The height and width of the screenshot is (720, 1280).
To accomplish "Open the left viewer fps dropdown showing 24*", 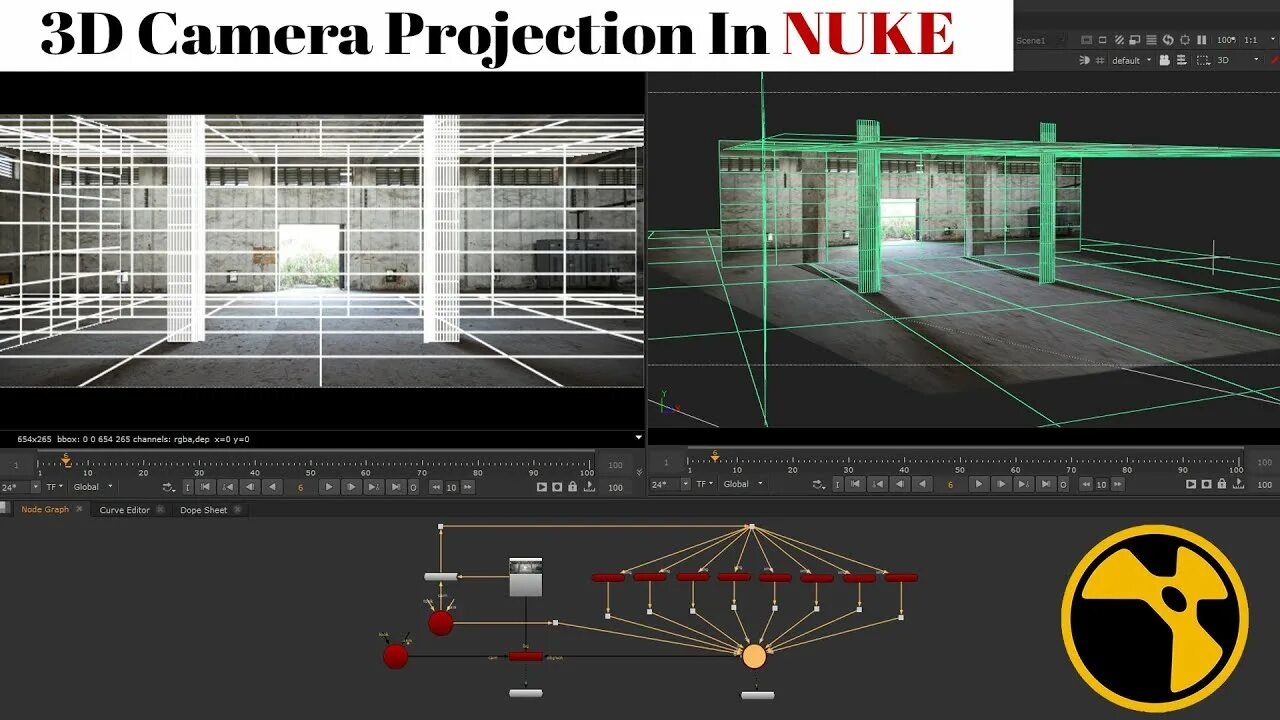I will 20,487.
